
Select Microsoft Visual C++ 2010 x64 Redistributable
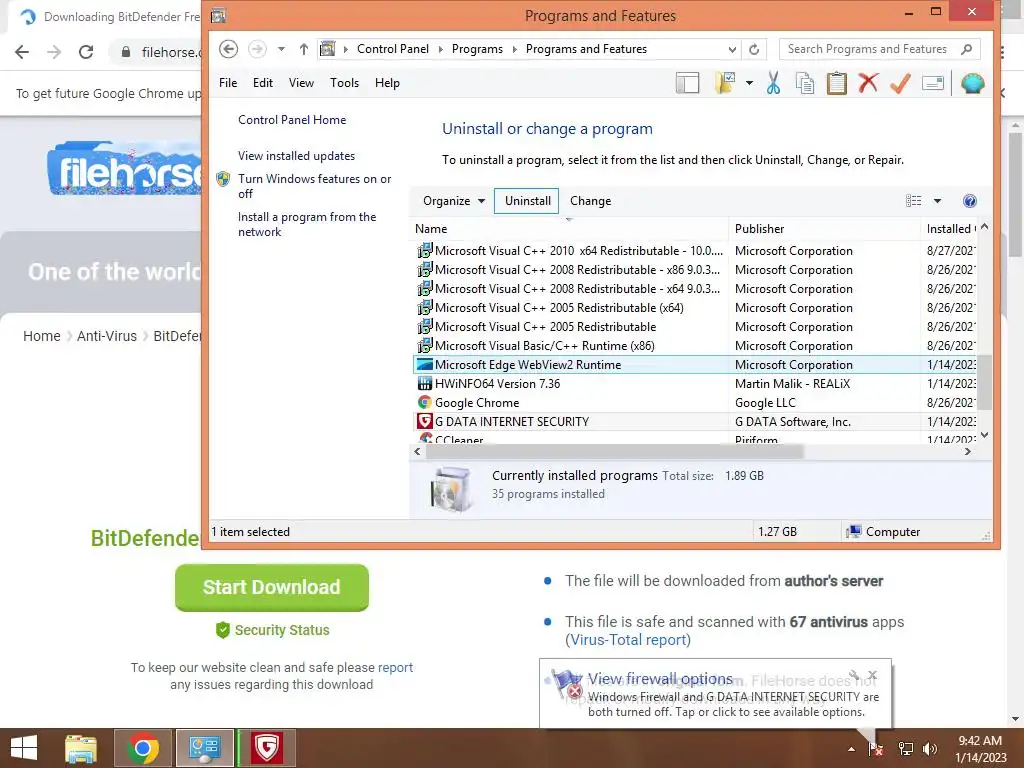coord(695,251)
